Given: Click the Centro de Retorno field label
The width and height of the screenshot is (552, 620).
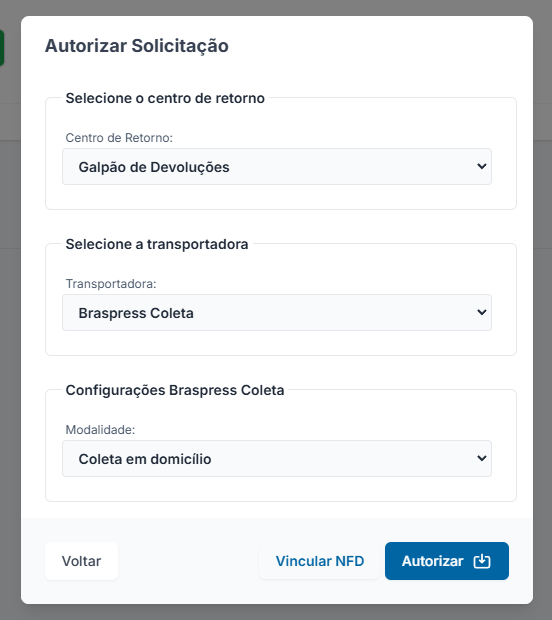Looking at the screenshot, I should (x=119, y=138).
